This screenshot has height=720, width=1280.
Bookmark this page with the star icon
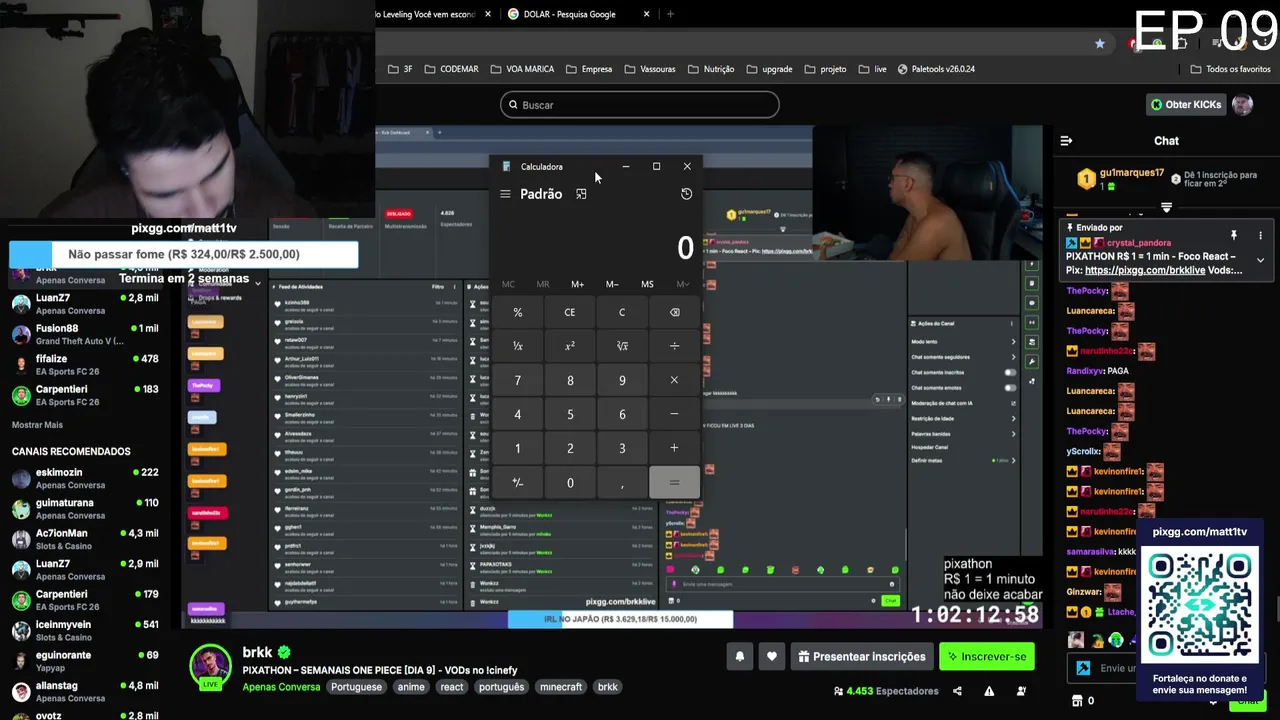pos(1100,44)
